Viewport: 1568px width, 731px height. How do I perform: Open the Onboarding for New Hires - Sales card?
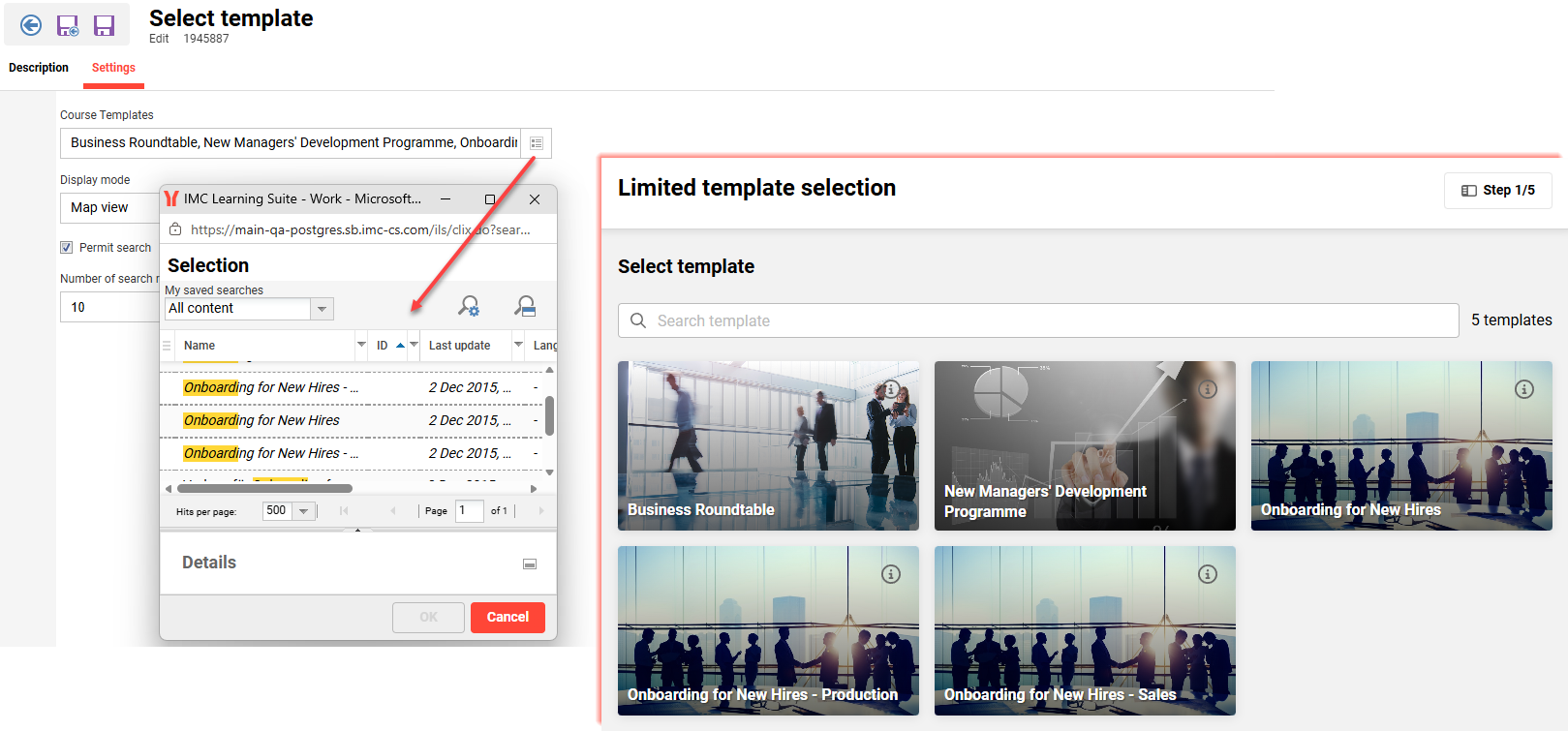pos(1085,630)
